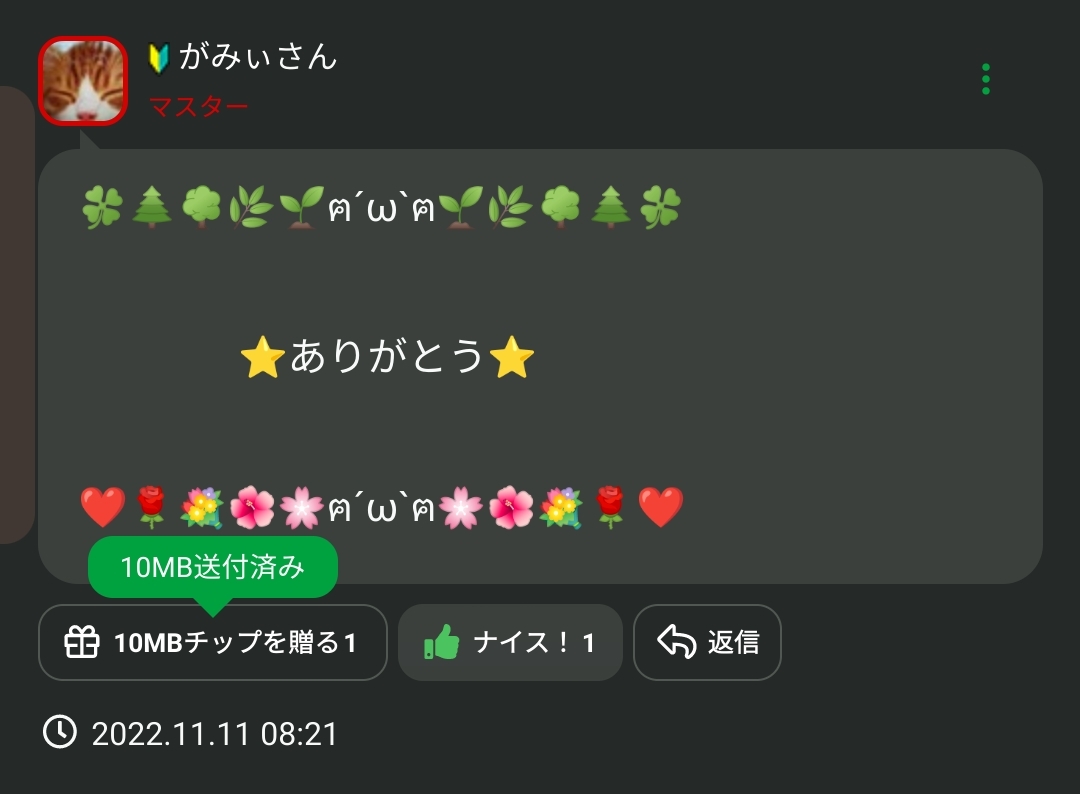Click the kaomoji in the flower emoji line
The height and width of the screenshot is (794, 1080).
382,508
